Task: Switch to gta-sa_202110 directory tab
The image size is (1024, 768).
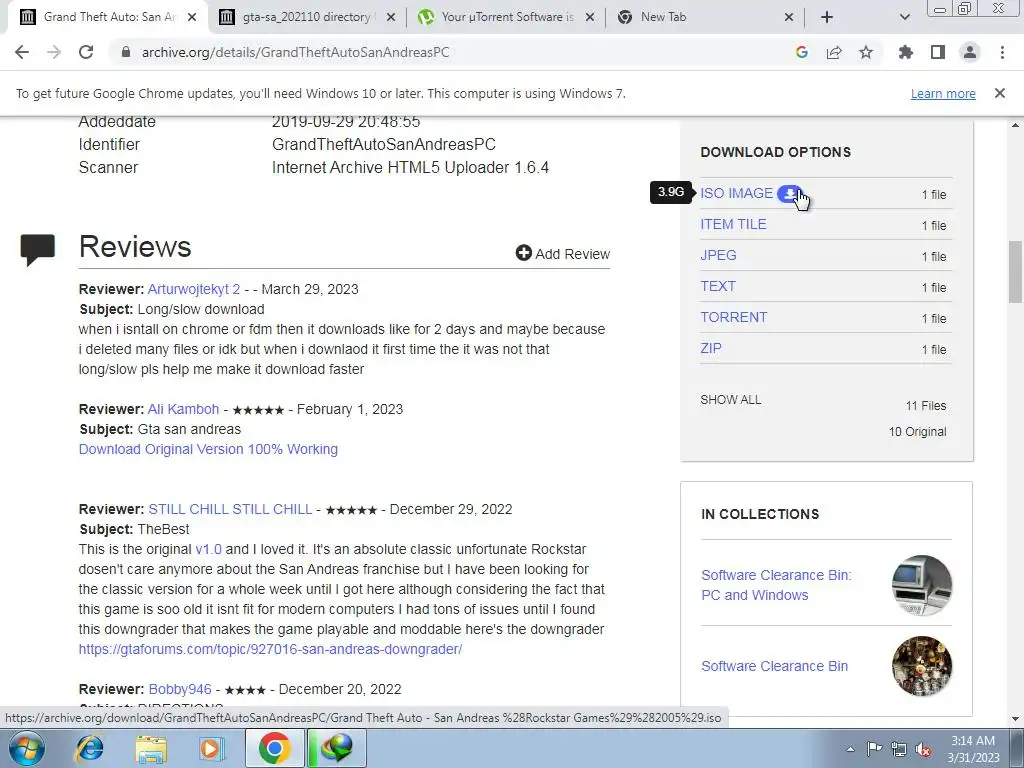Action: point(306,17)
